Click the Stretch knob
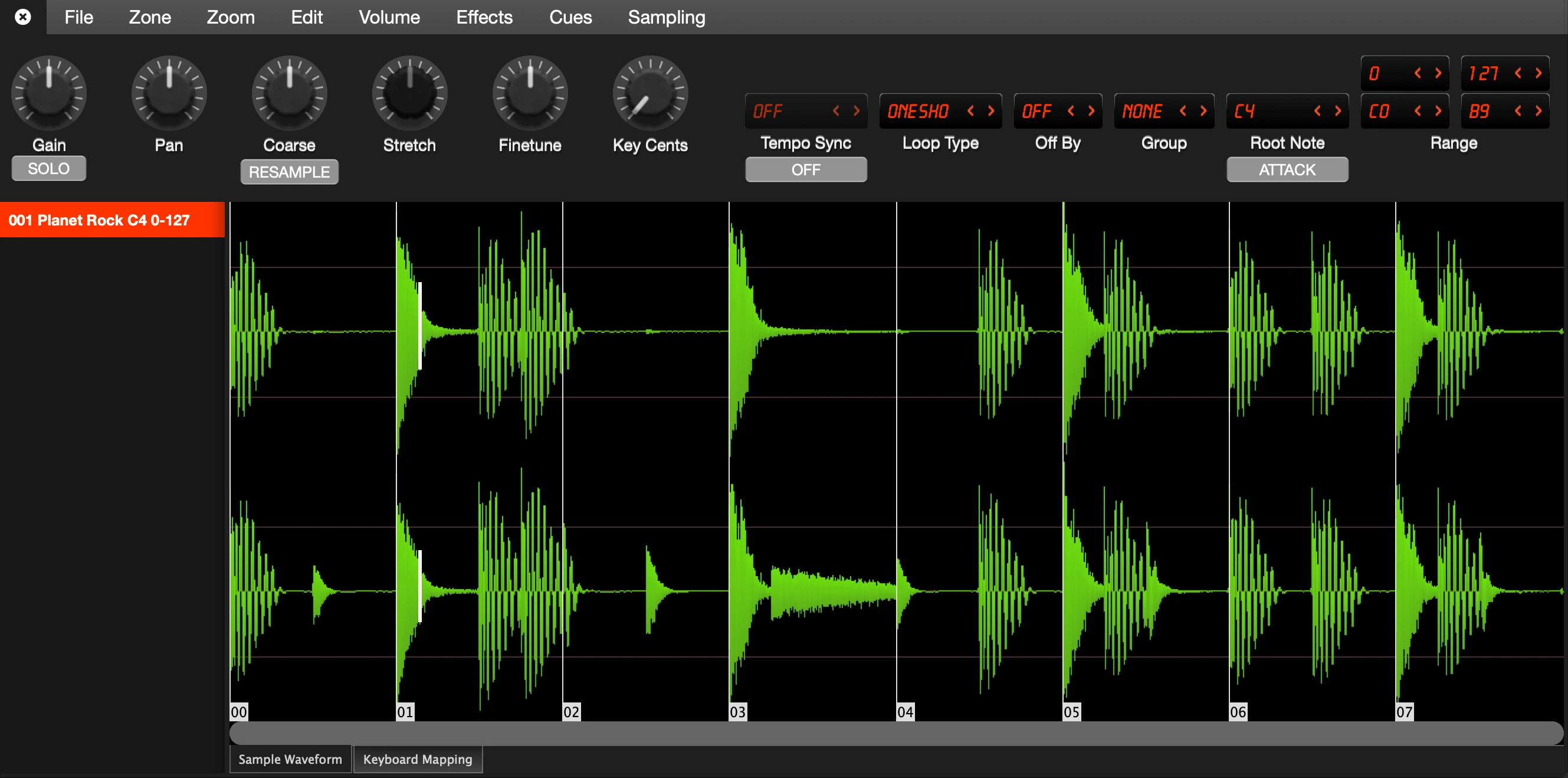The image size is (1568, 778). 409,93
